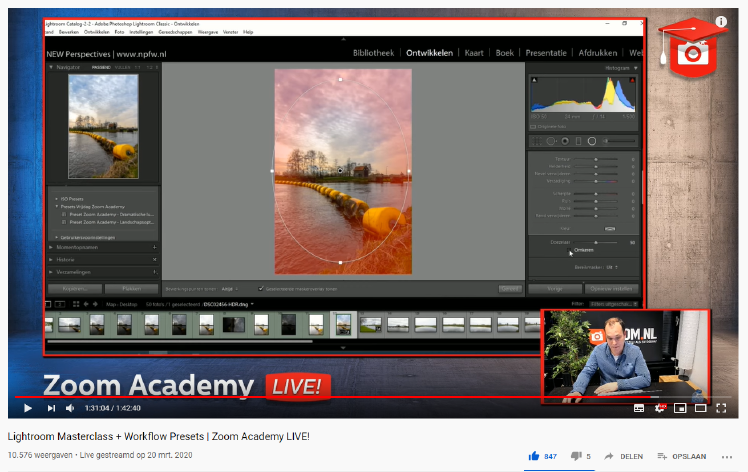Add a snapshot with Momentopnamen plus icon
This screenshot has width=748, height=472.
pyautogui.click(x=155, y=247)
